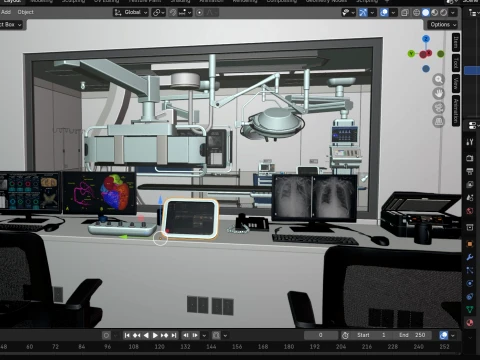Open the Modifiers wrench properties tab
This screenshot has height=360, width=480.
(x=470, y=257)
